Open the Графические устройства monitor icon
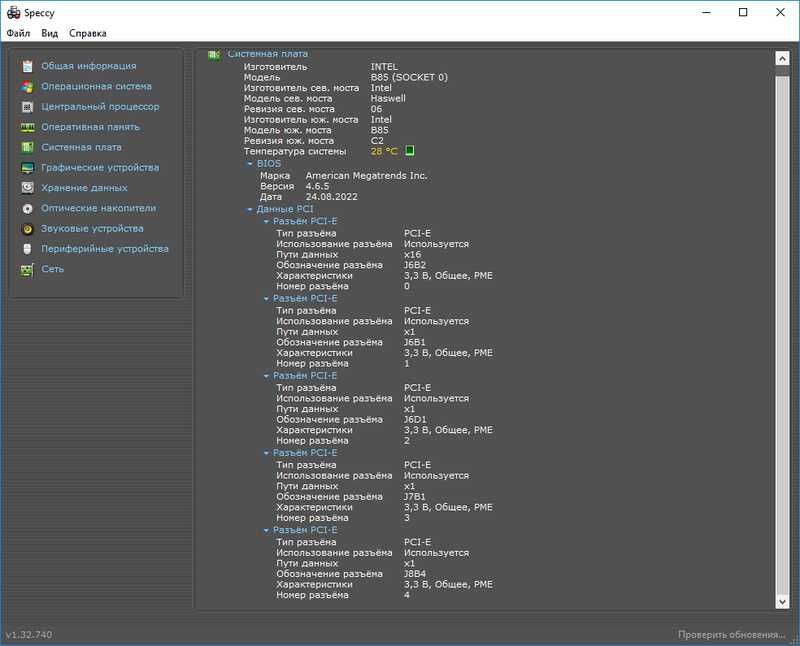Screen dimensions: 800x646 click(x=28, y=167)
